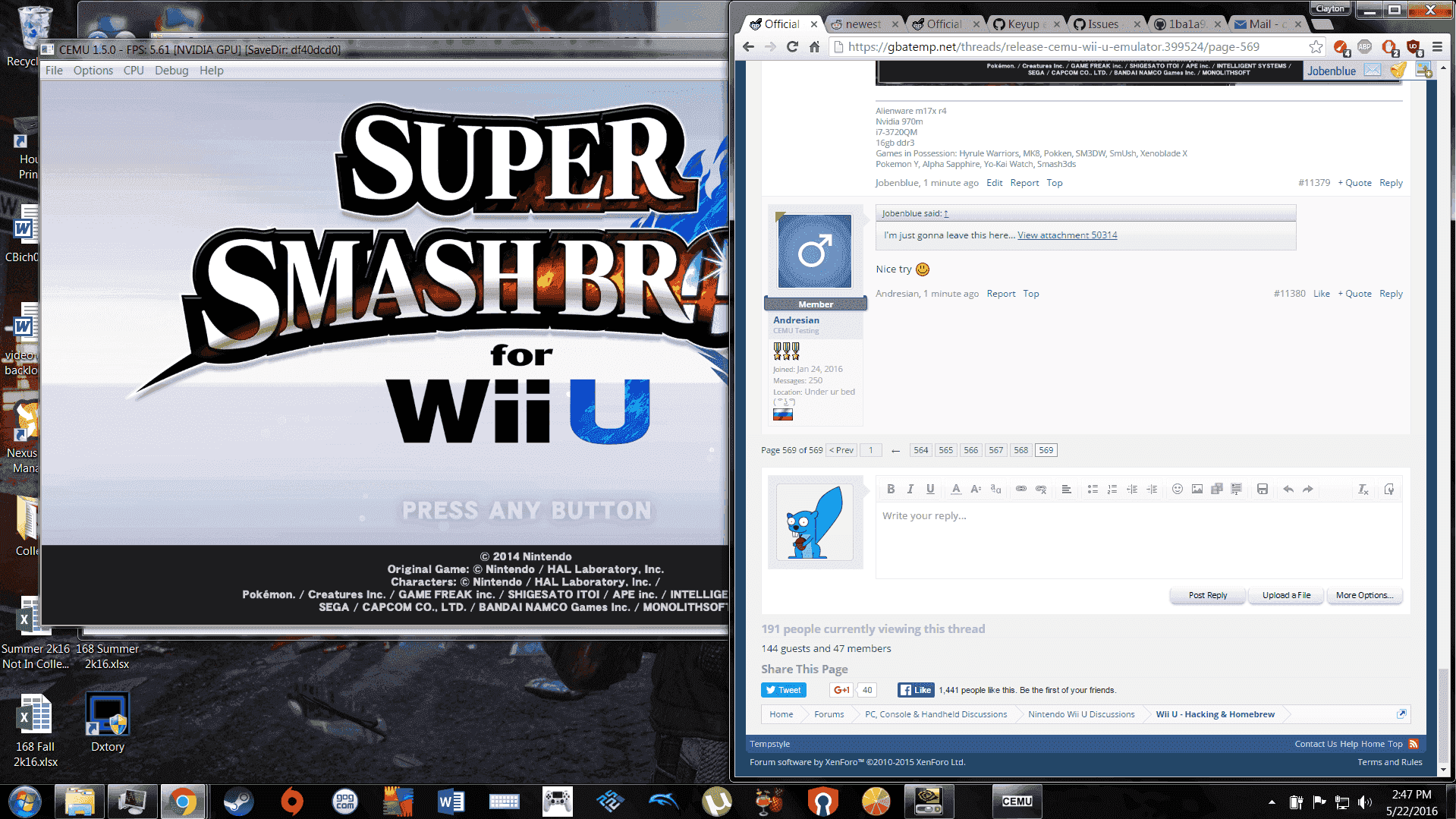Open the font family dropdown in editor

pos(996,490)
